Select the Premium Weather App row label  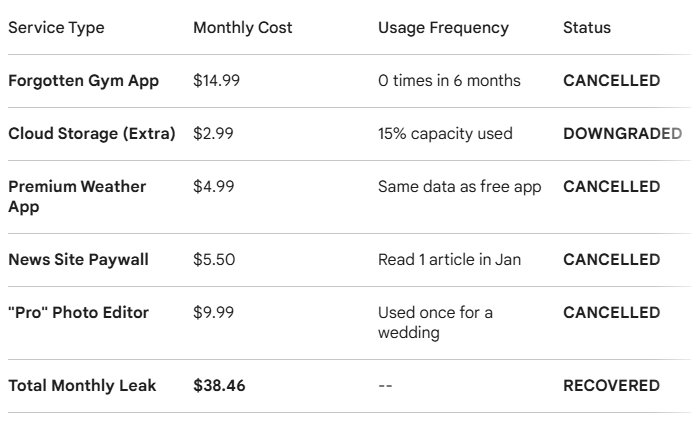tap(77, 196)
